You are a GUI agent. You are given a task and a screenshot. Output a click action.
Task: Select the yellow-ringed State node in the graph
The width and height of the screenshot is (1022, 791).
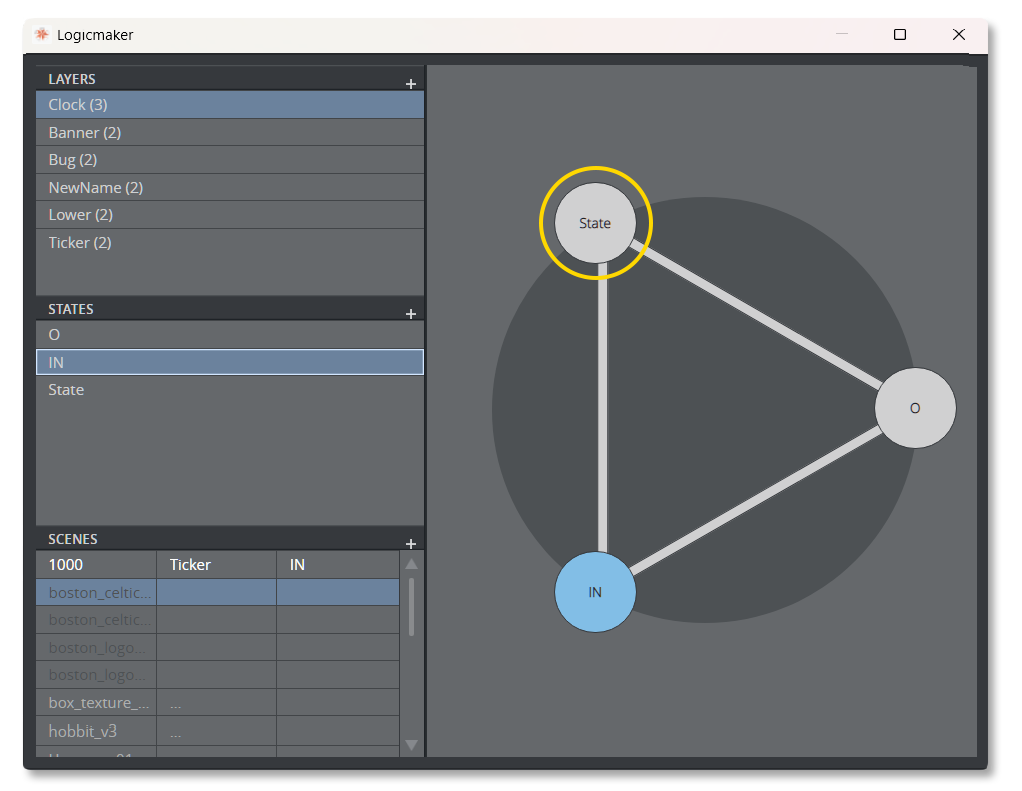coord(595,223)
